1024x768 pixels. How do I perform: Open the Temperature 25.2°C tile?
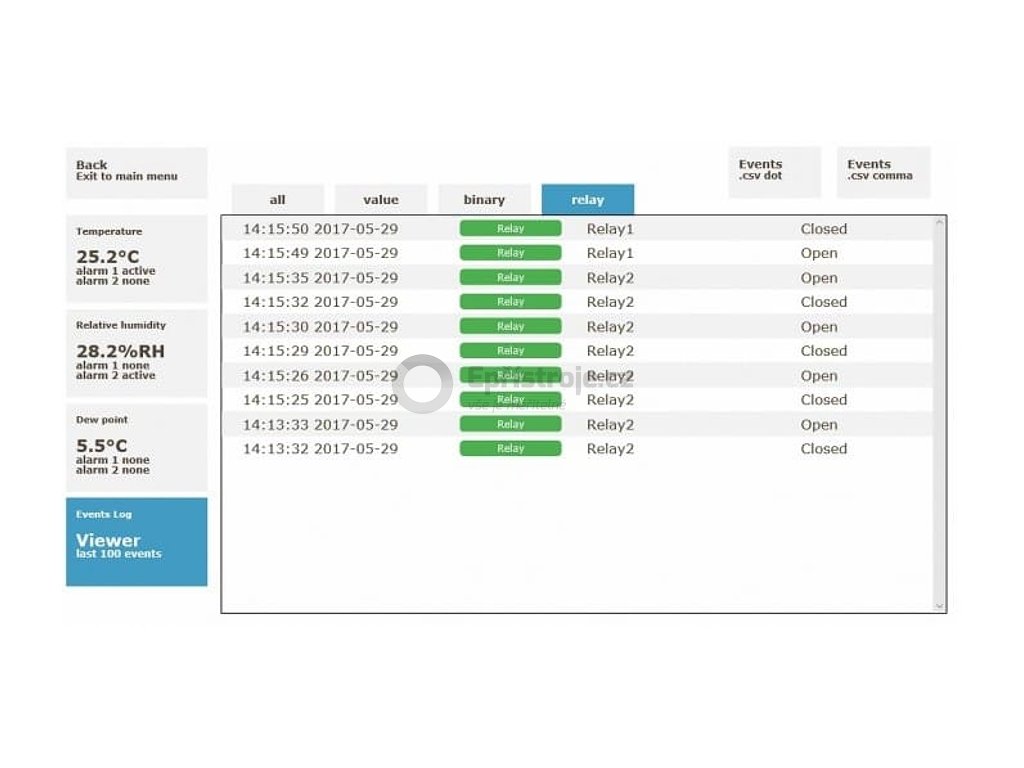(x=136, y=259)
